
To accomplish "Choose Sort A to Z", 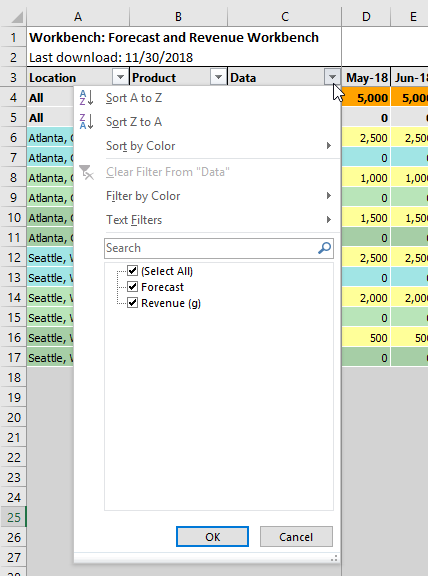I will 207,98.
